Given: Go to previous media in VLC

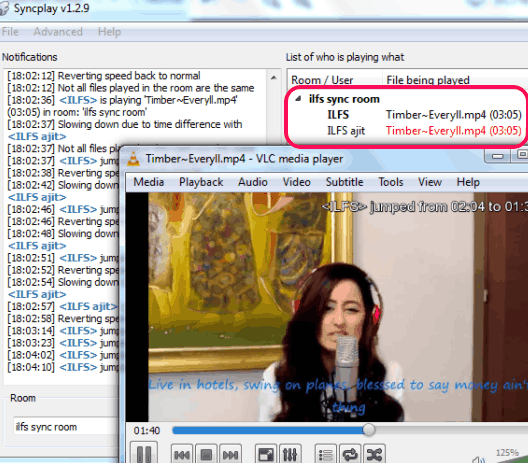Looking at the screenshot, I should click(x=182, y=455).
